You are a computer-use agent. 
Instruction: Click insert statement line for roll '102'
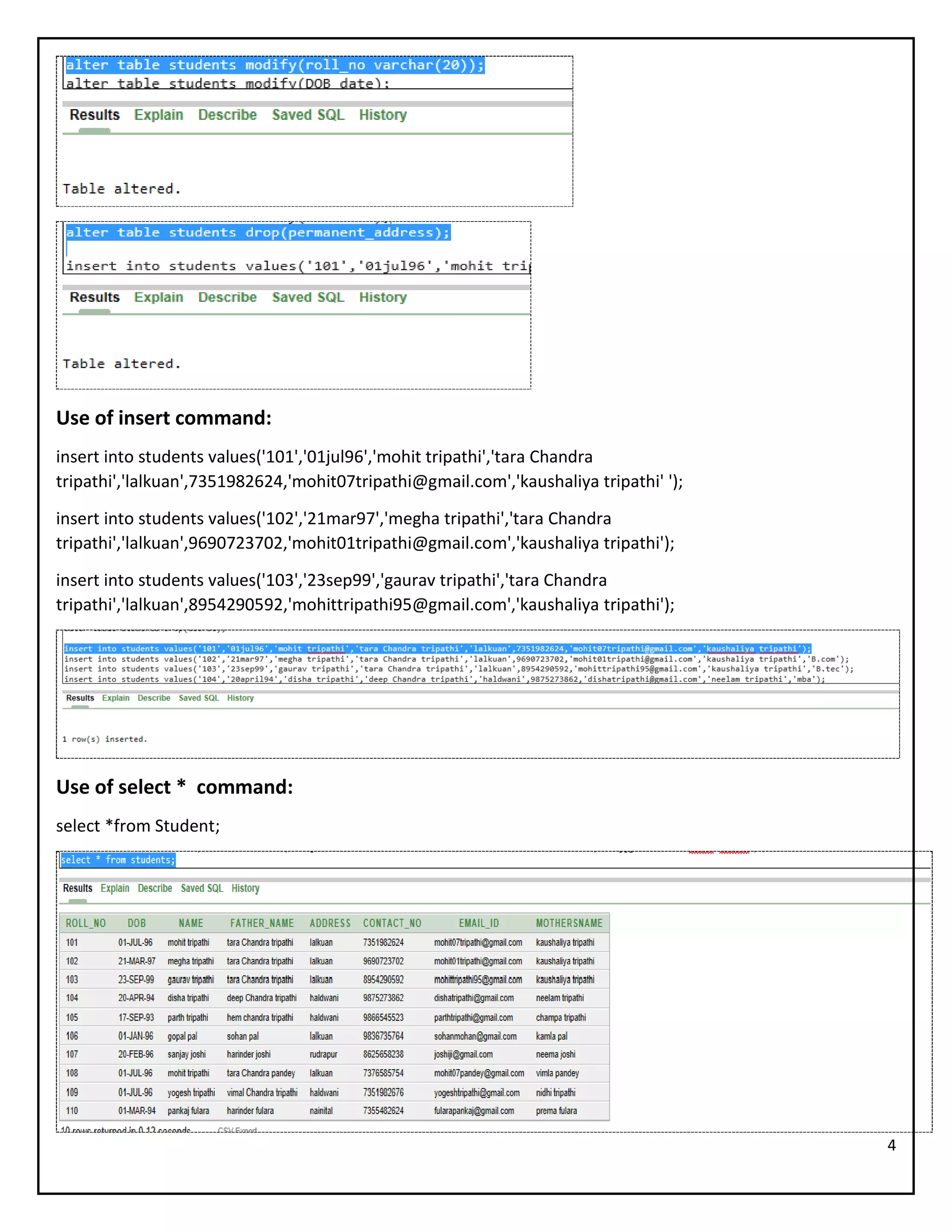pyautogui.click(x=456, y=659)
